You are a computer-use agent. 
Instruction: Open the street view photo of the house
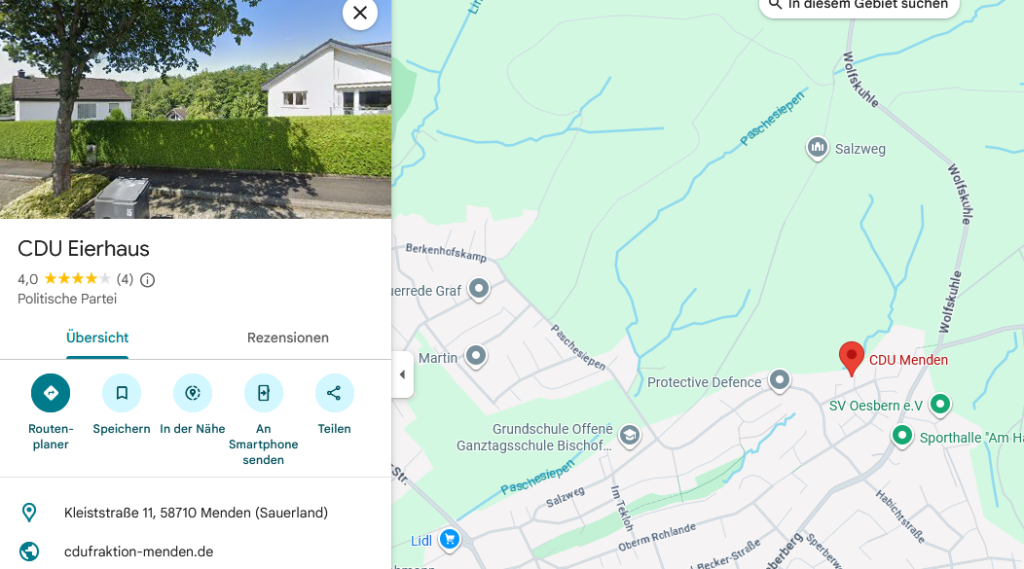pyautogui.click(x=195, y=109)
